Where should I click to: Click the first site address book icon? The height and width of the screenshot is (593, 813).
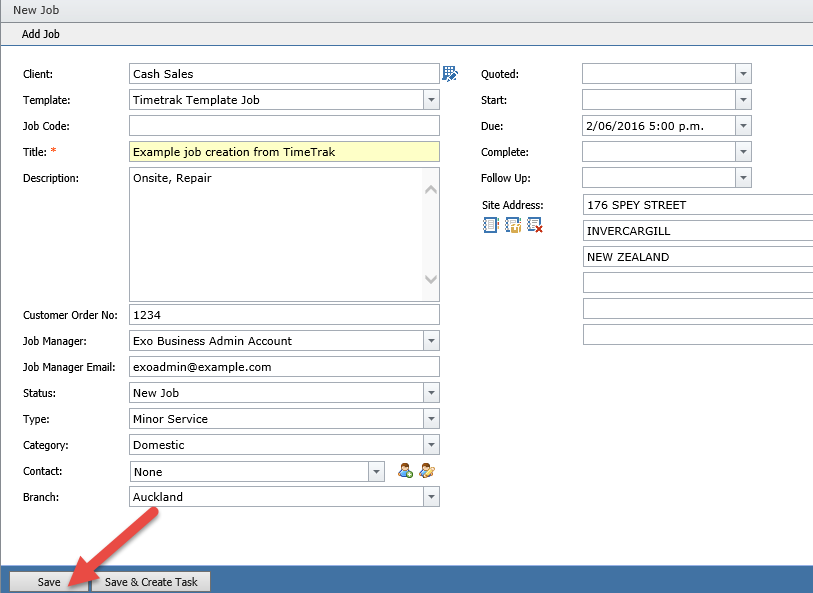[490, 225]
